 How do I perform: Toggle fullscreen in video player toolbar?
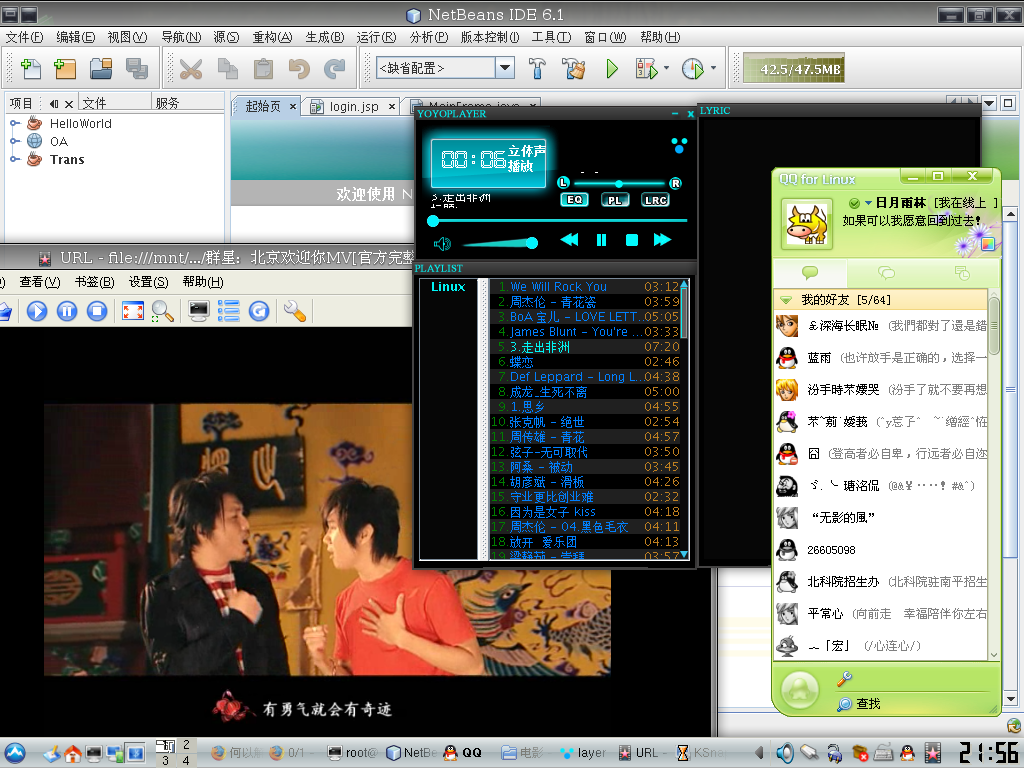pos(133,311)
